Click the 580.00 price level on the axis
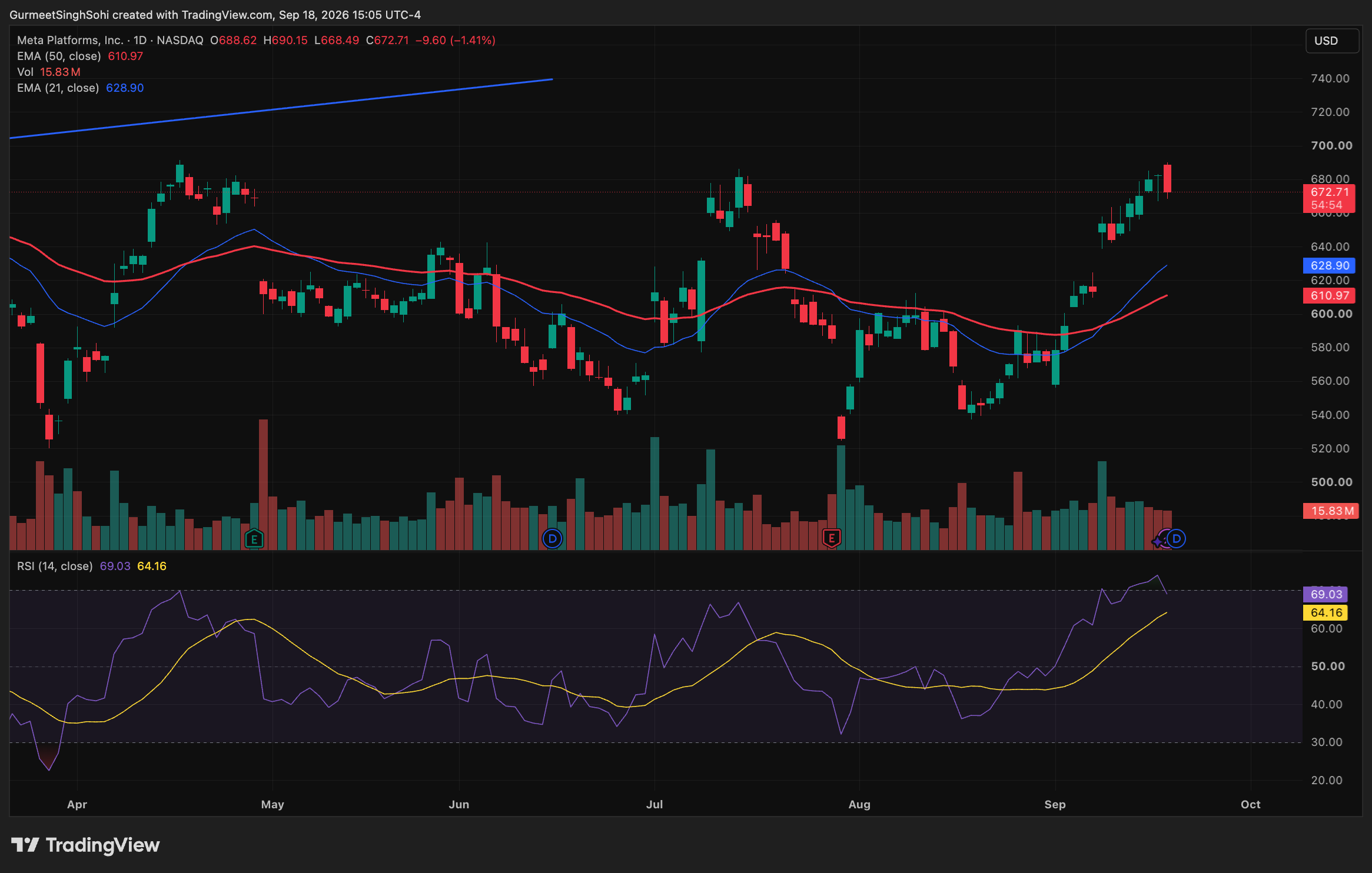Image resolution: width=1372 pixels, height=873 pixels. click(x=1330, y=347)
